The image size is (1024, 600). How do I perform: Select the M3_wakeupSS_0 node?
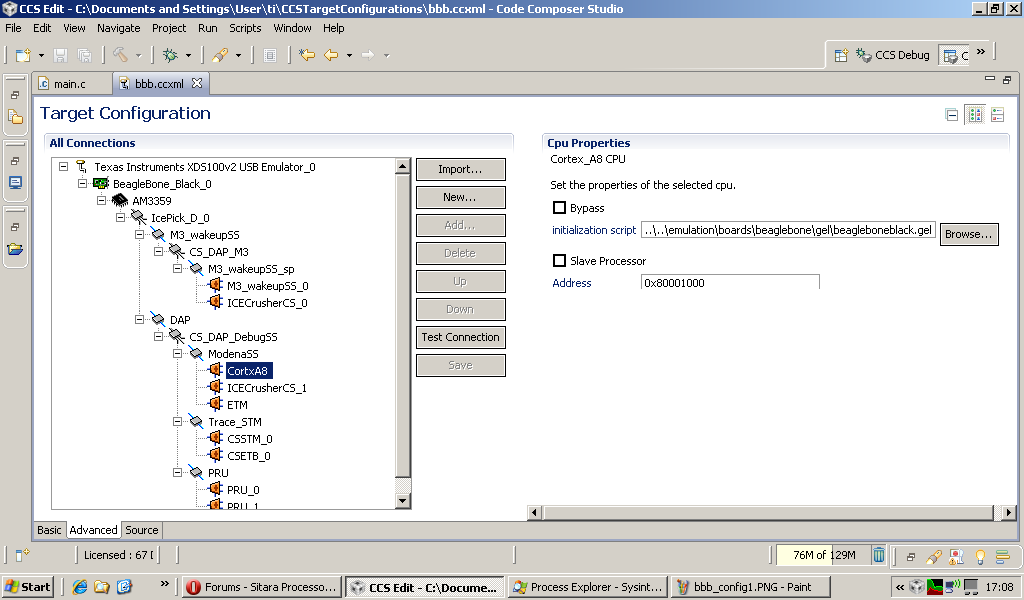[x=267, y=286]
